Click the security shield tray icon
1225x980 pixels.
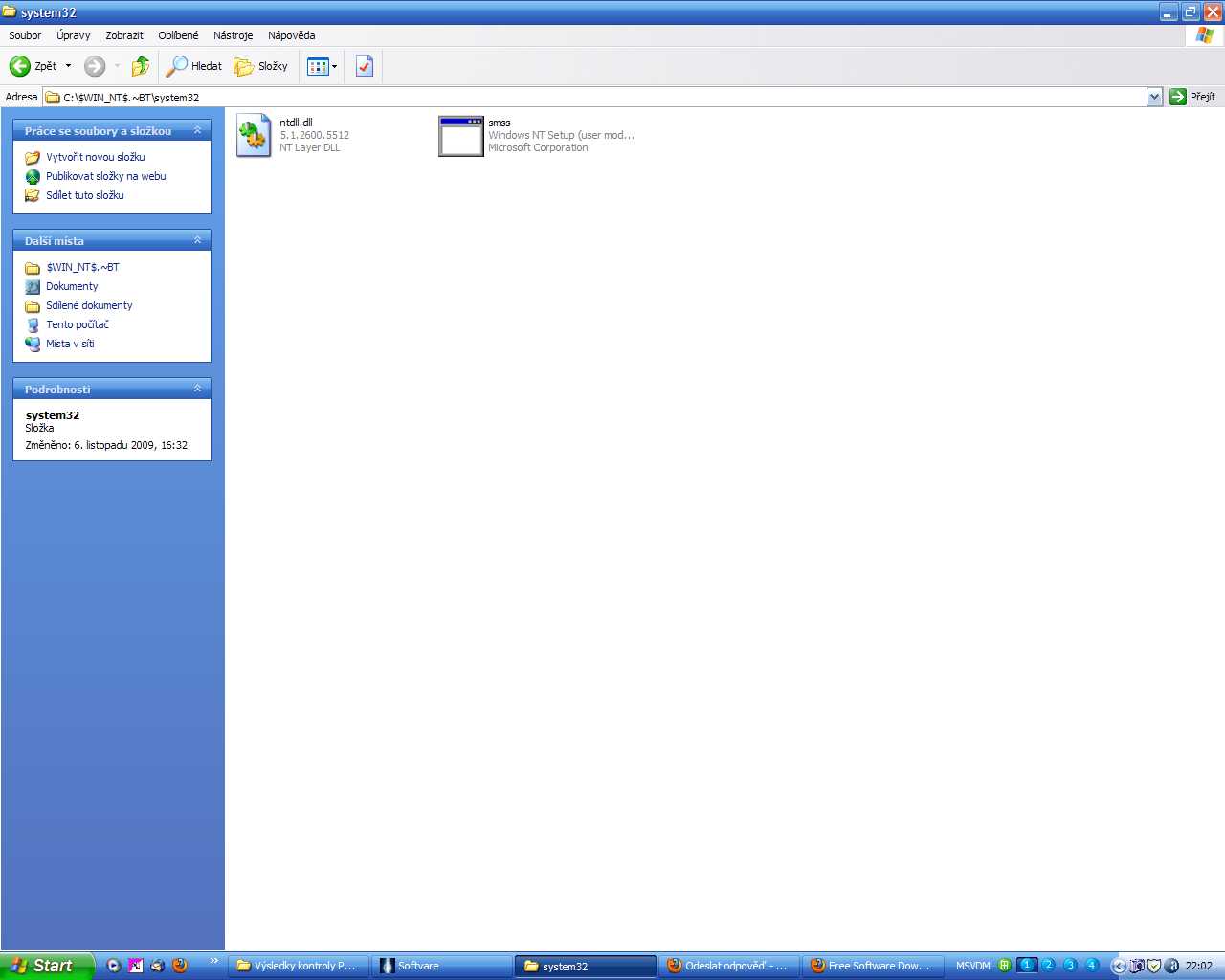pyautogui.click(x=1154, y=966)
